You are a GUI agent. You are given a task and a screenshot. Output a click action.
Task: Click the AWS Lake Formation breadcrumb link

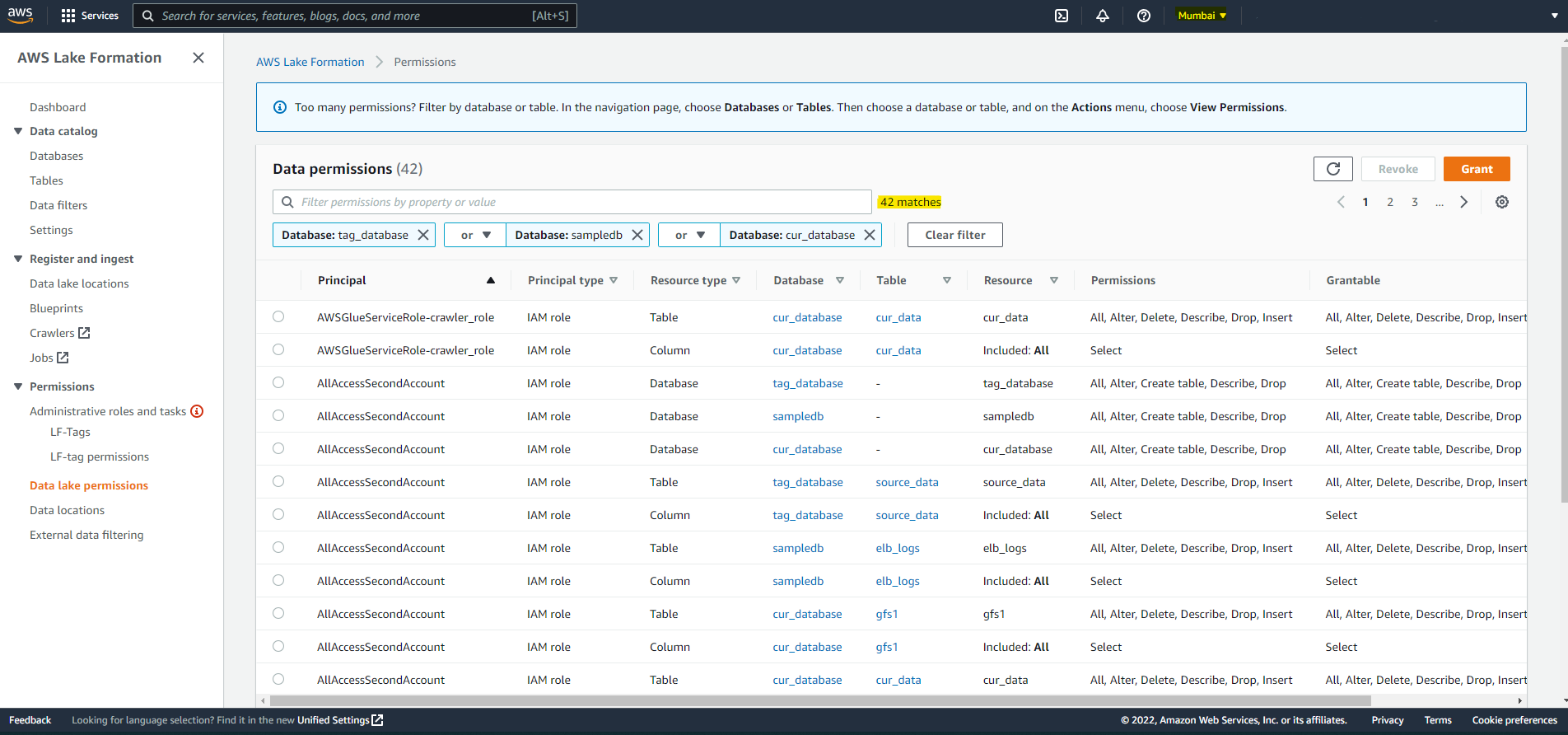pyautogui.click(x=310, y=62)
